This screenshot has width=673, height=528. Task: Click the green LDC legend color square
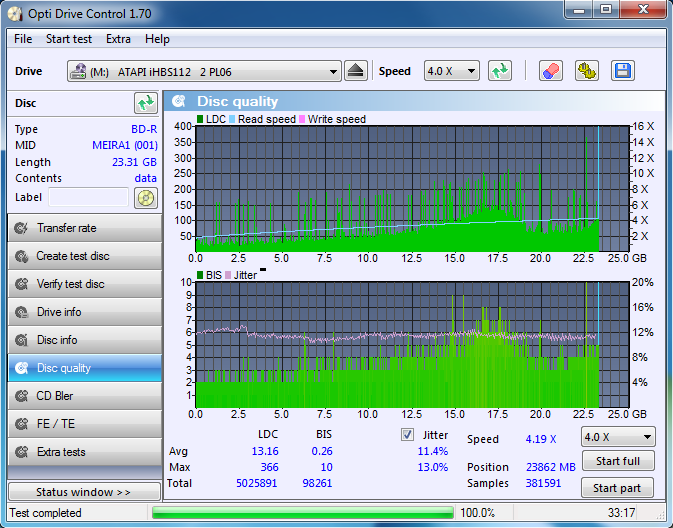[x=200, y=119]
